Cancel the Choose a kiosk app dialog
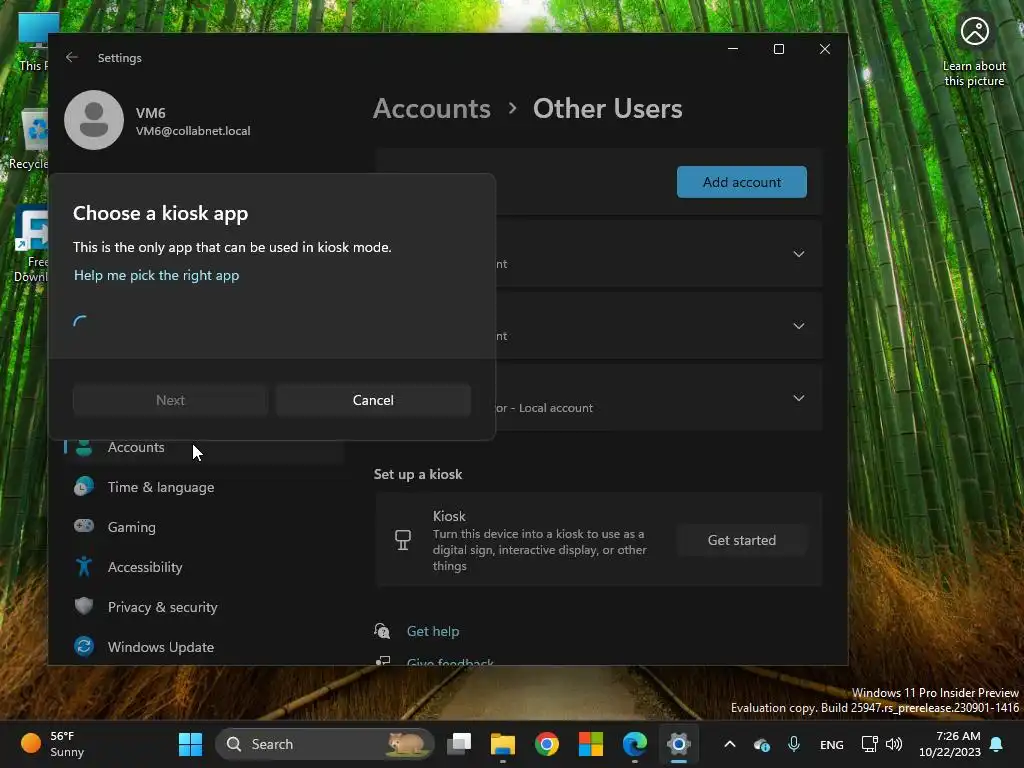 pyautogui.click(x=373, y=400)
